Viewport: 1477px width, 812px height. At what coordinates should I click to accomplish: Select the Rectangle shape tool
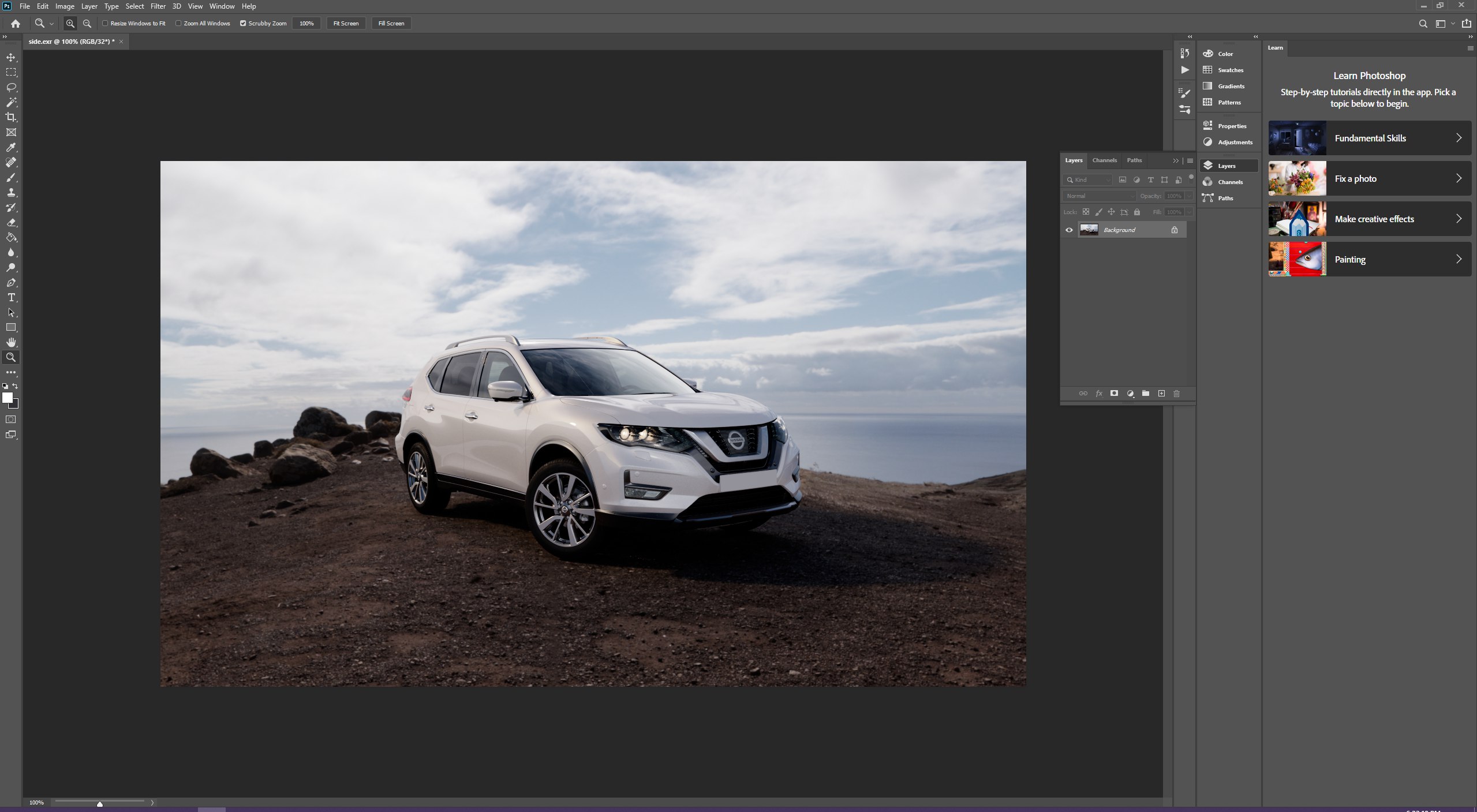tap(11, 328)
